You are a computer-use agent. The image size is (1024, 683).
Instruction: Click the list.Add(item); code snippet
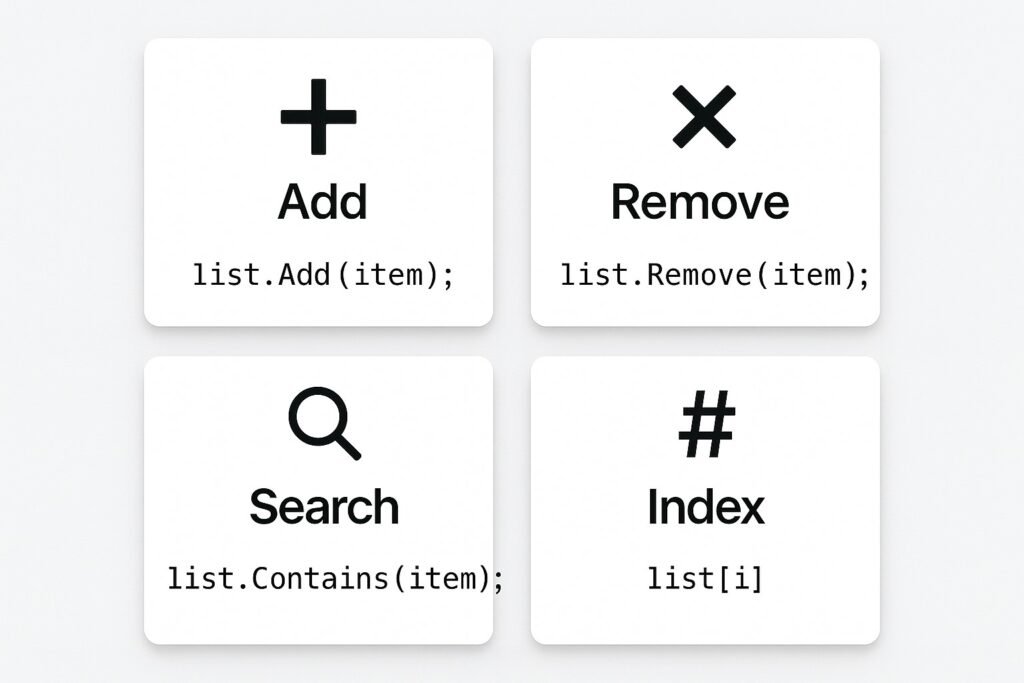(x=323, y=275)
